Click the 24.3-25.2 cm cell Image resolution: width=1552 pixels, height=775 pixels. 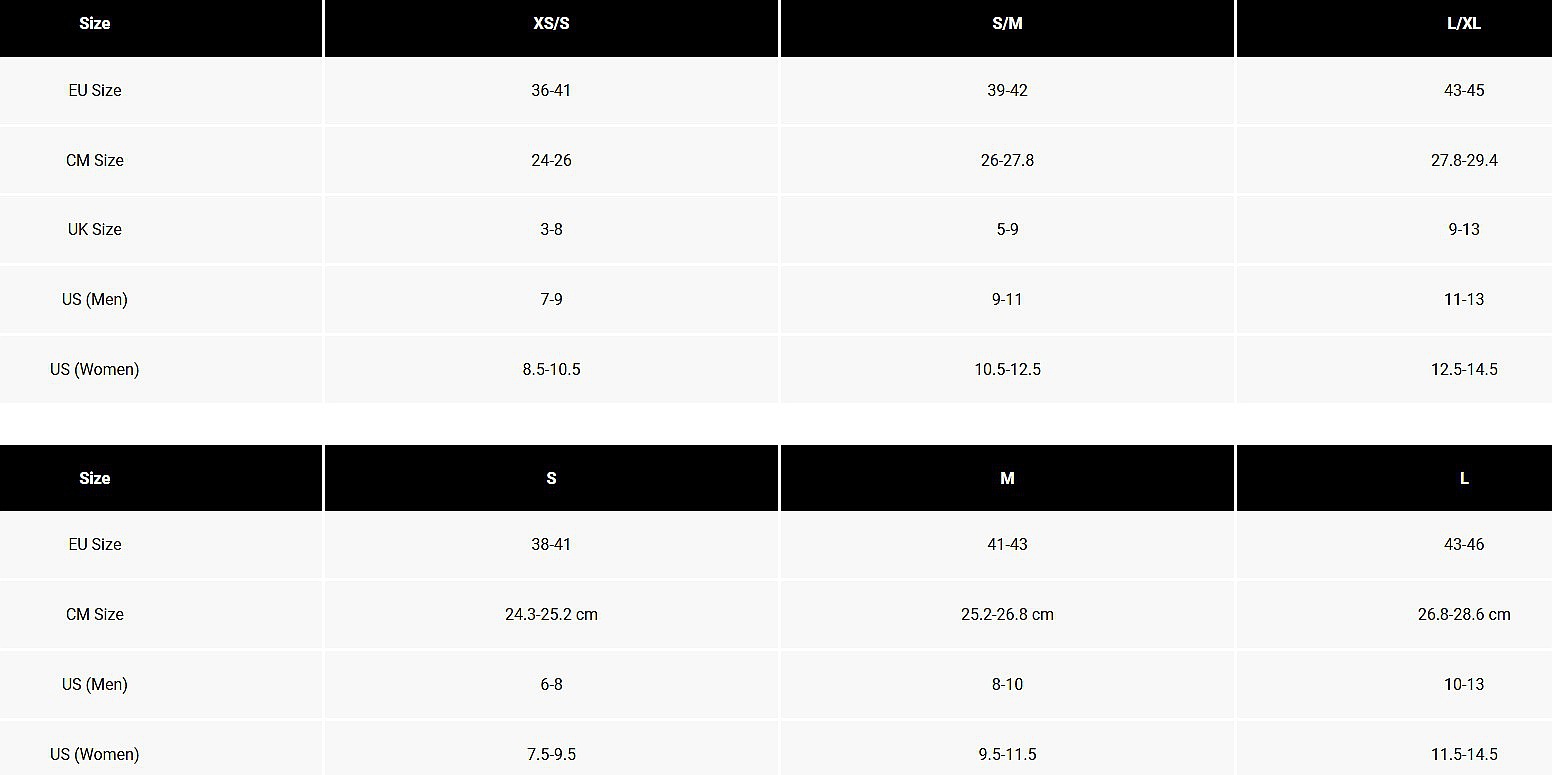point(551,614)
